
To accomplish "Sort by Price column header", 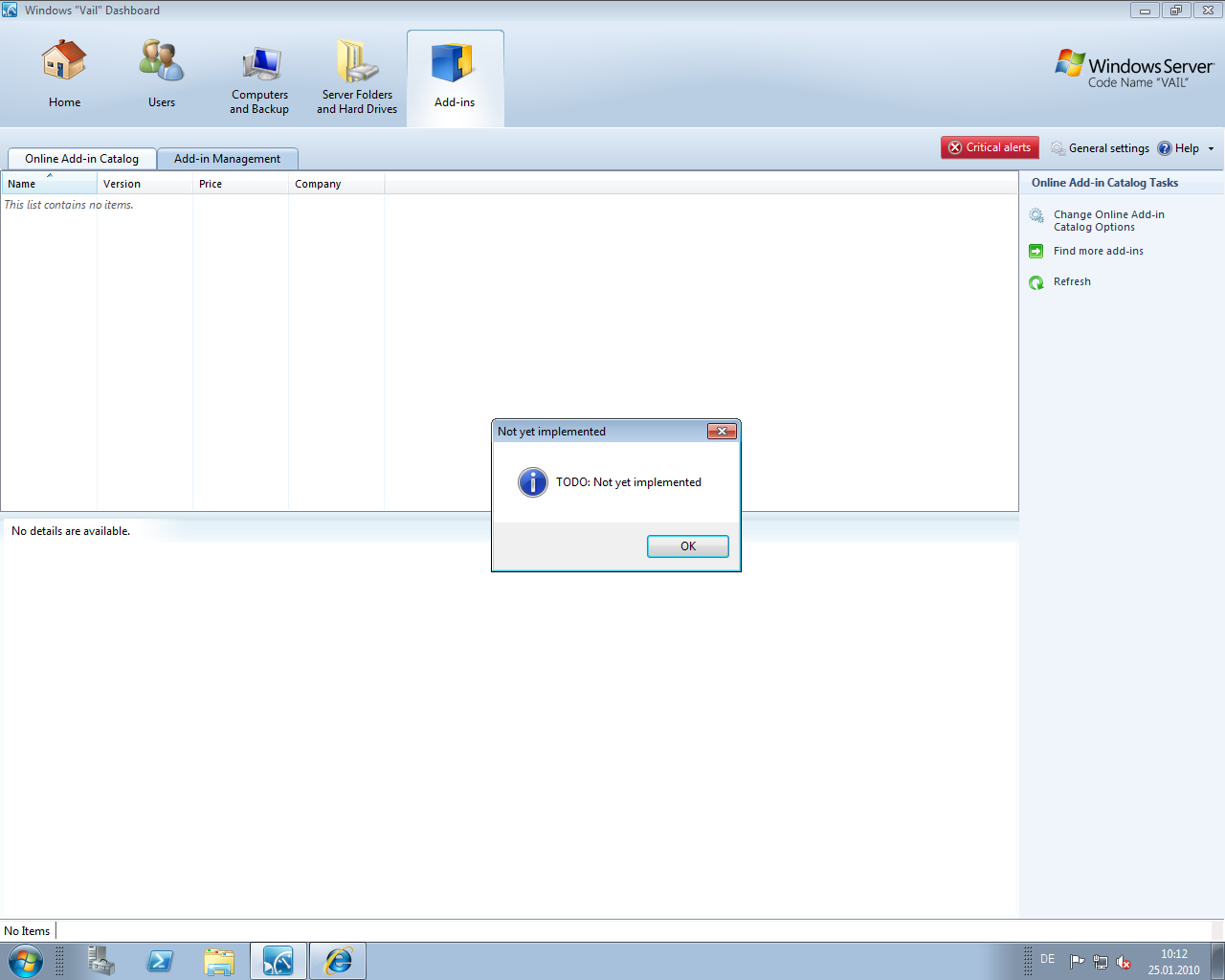I will click(240, 184).
